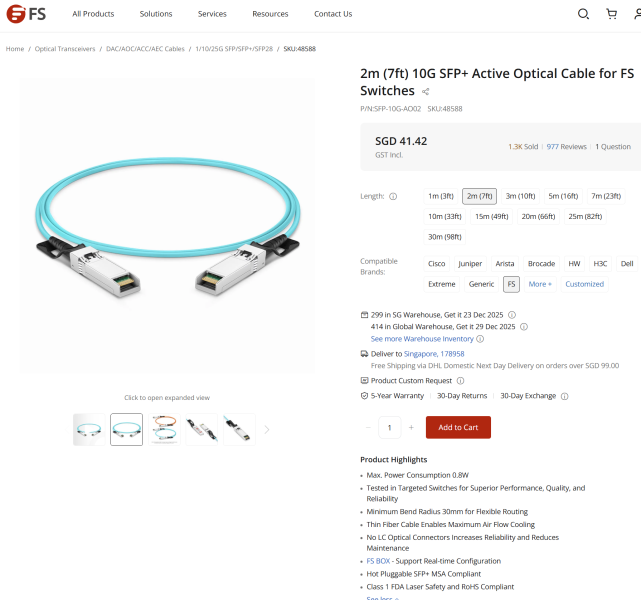Click info icon next to 30-Day Exchange
This screenshot has width=641, height=600.
[x=565, y=396]
